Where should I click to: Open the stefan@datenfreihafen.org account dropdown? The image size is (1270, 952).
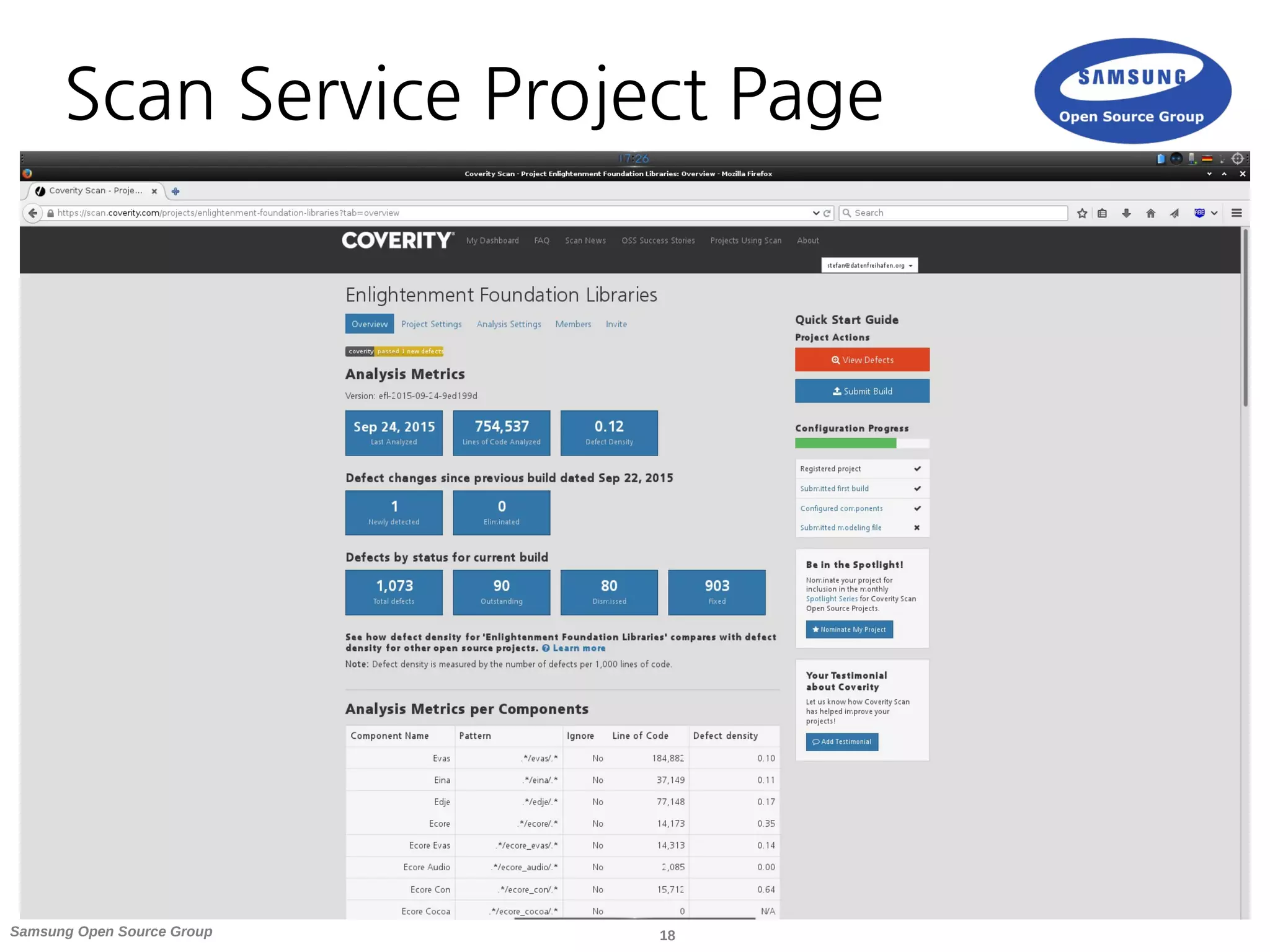pos(869,265)
